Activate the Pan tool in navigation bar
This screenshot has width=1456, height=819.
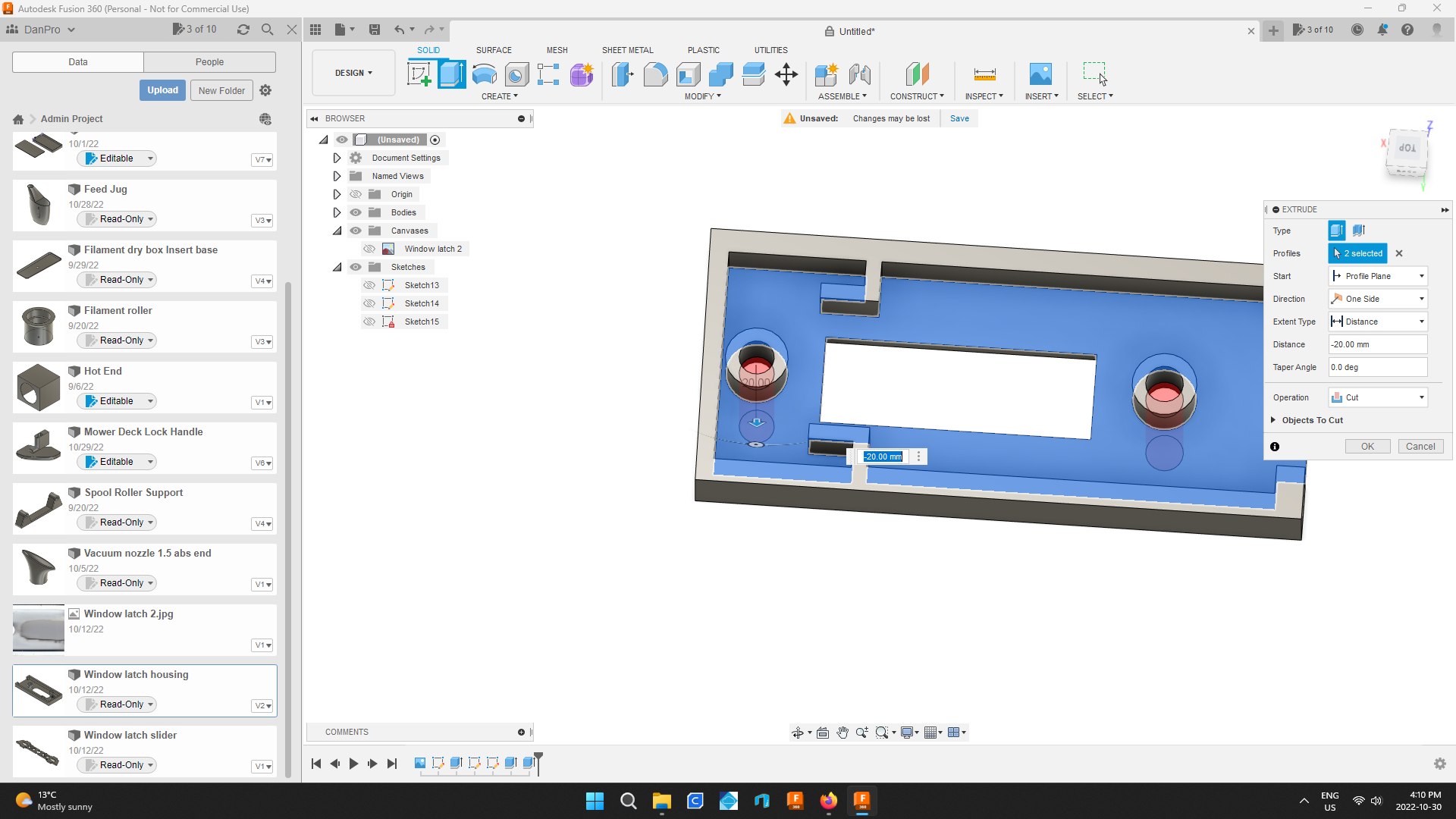[x=843, y=733]
